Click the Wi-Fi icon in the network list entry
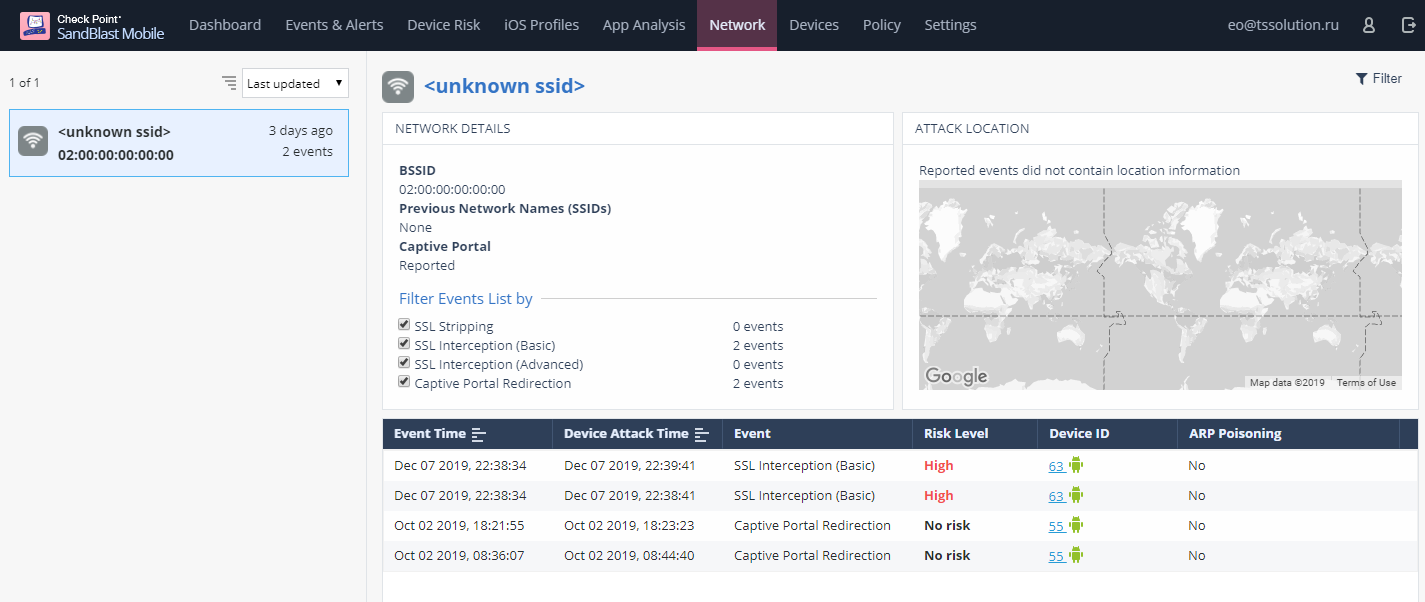The width and height of the screenshot is (1425, 602). [33, 141]
